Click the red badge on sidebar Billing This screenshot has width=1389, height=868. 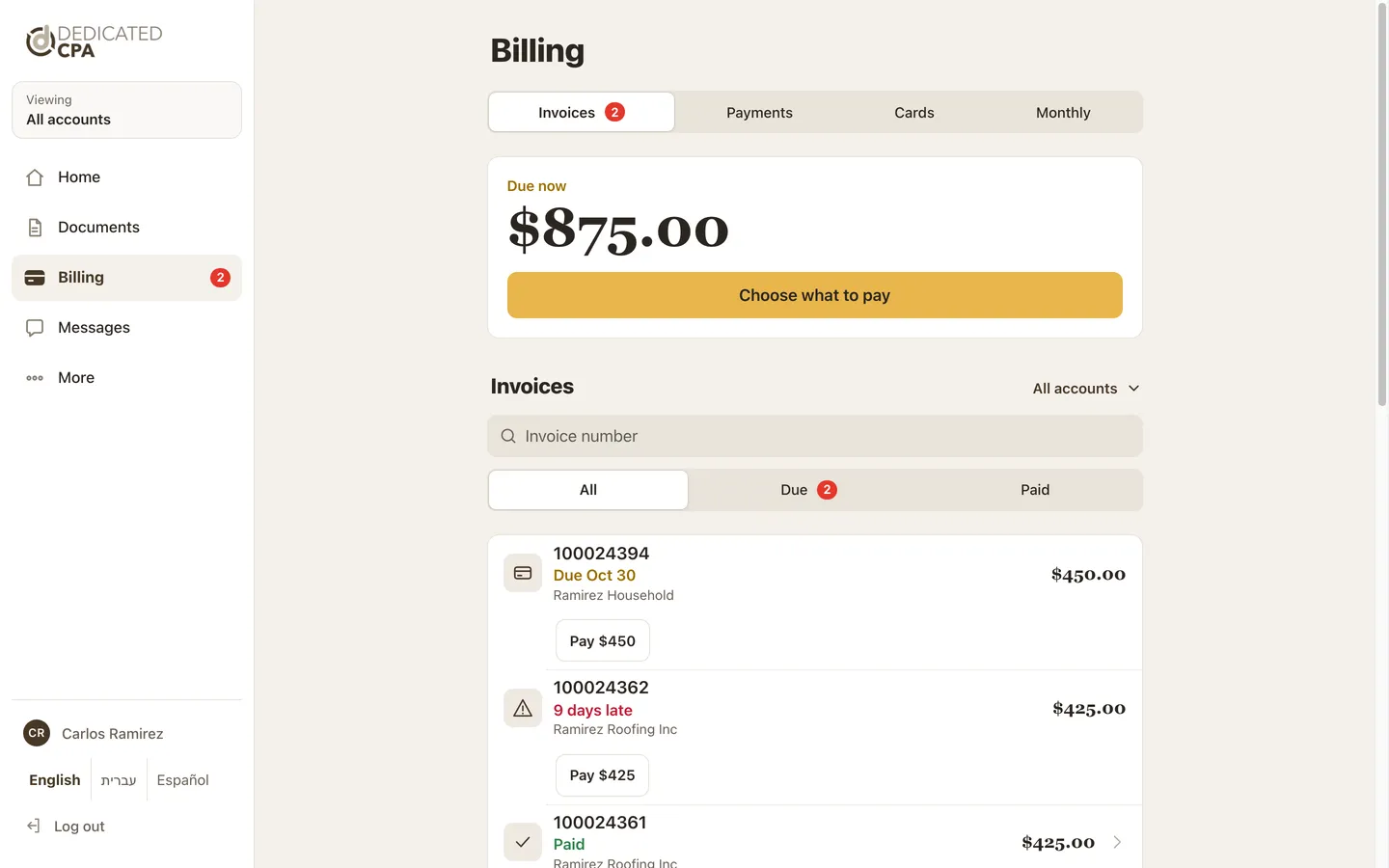click(x=220, y=278)
